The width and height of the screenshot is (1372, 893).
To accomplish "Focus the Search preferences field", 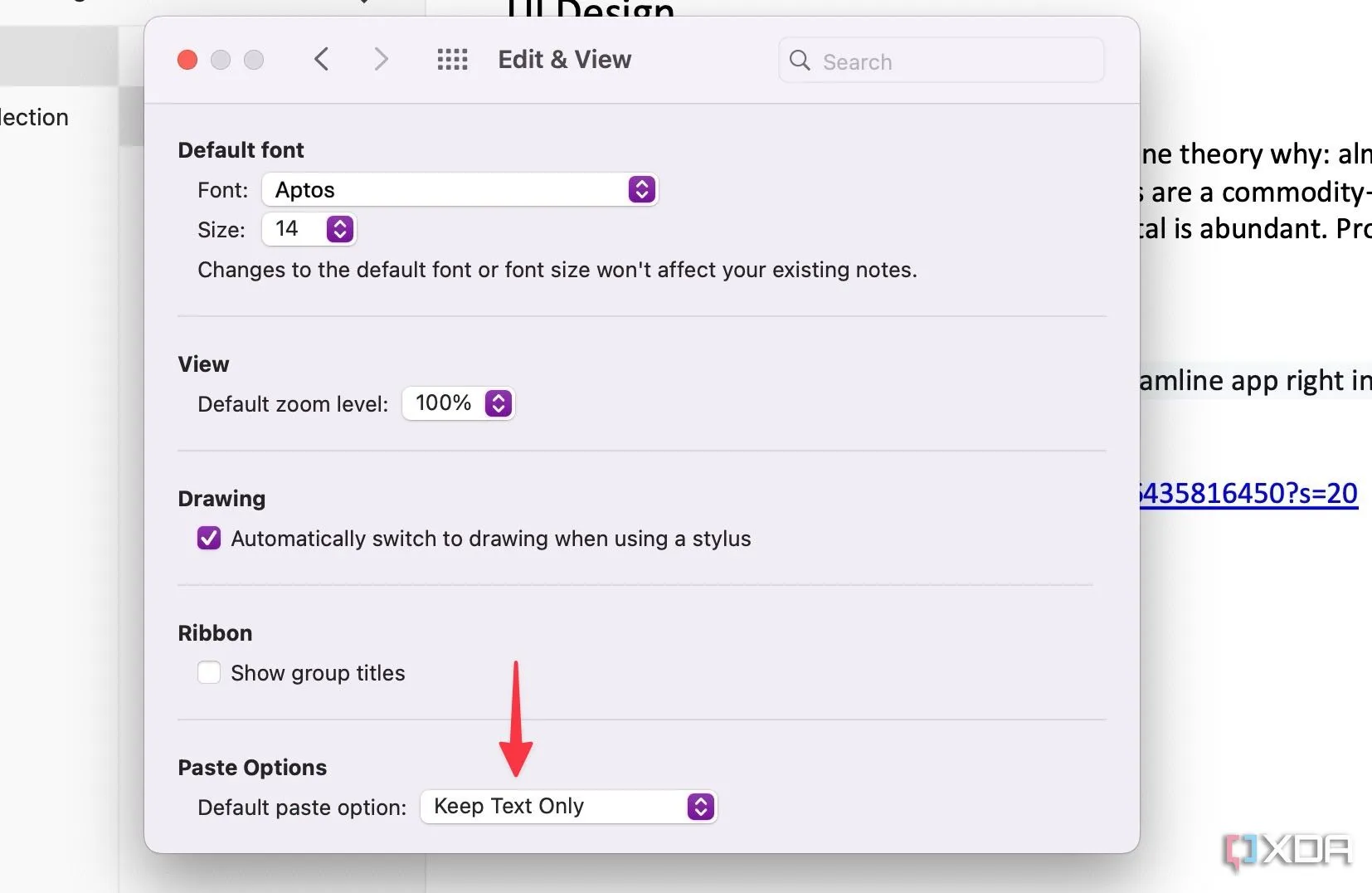I will [941, 61].
